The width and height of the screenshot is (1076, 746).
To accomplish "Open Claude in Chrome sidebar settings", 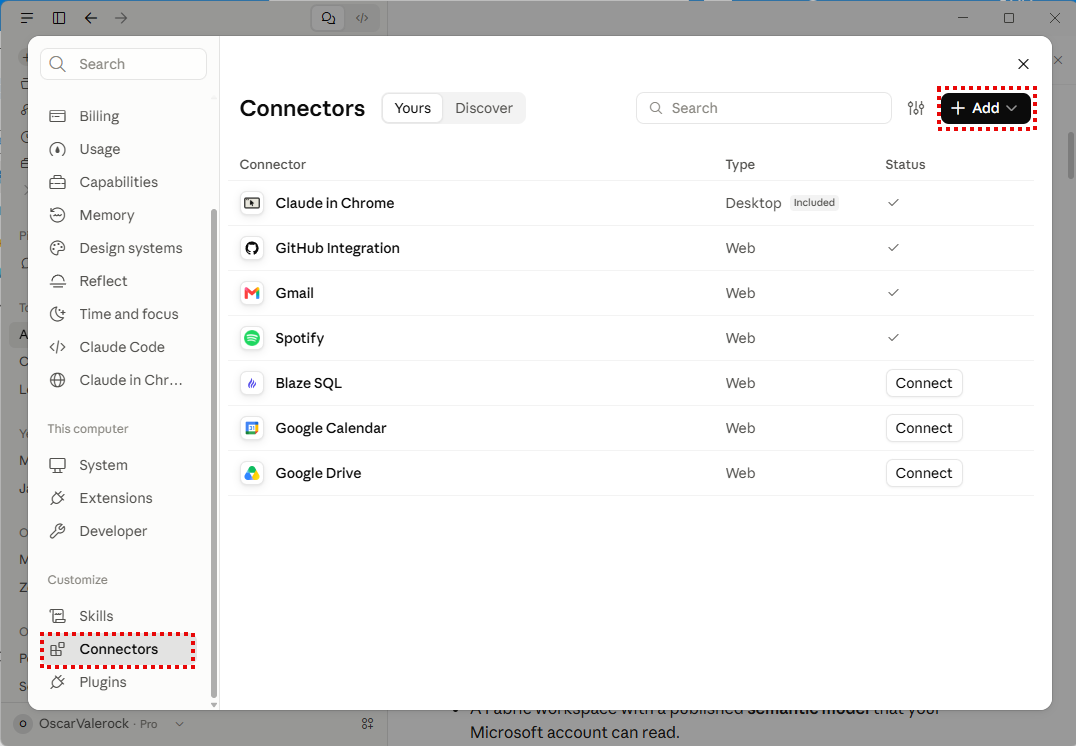I will 124,380.
